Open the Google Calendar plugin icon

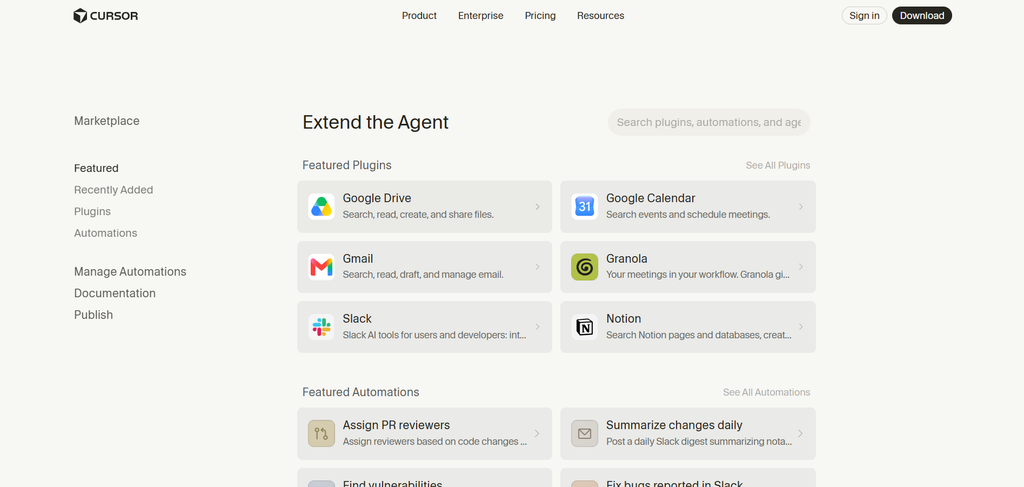coord(584,207)
